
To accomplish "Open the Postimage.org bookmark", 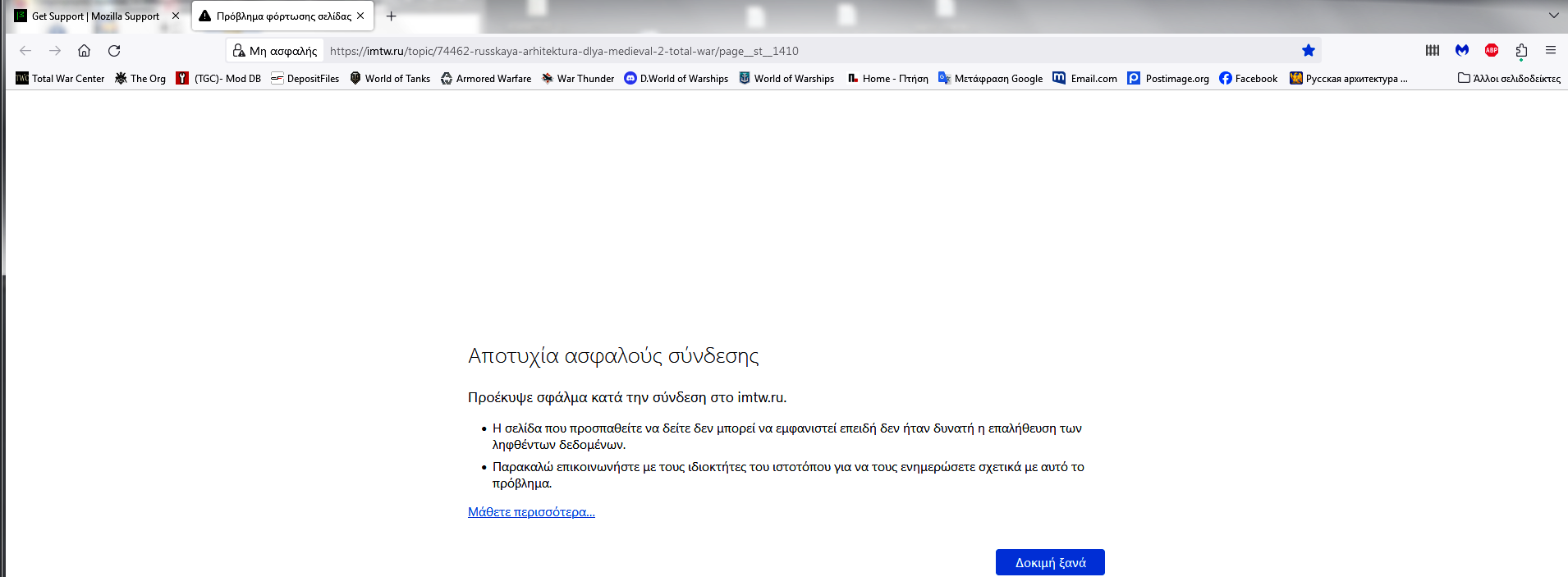I will pyautogui.click(x=1168, y=79).
